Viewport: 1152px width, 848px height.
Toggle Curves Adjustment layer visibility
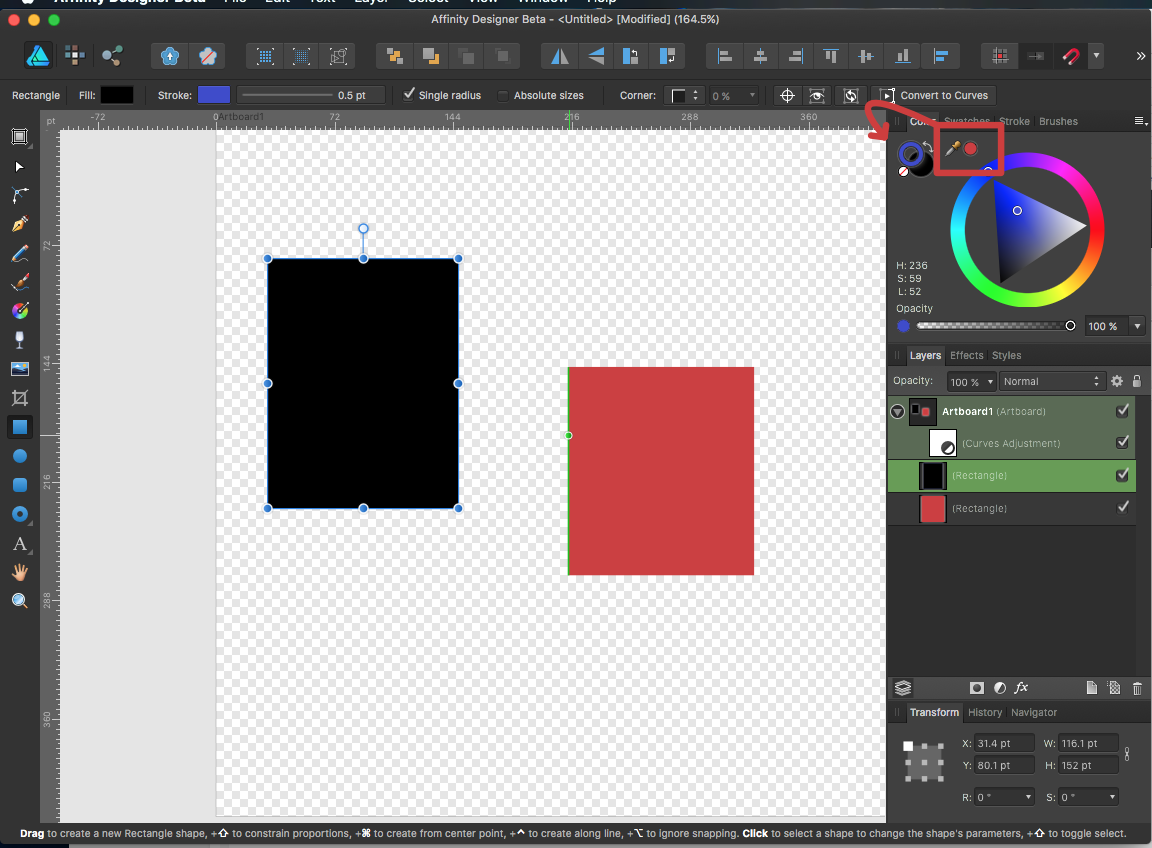pos(1123,442)
